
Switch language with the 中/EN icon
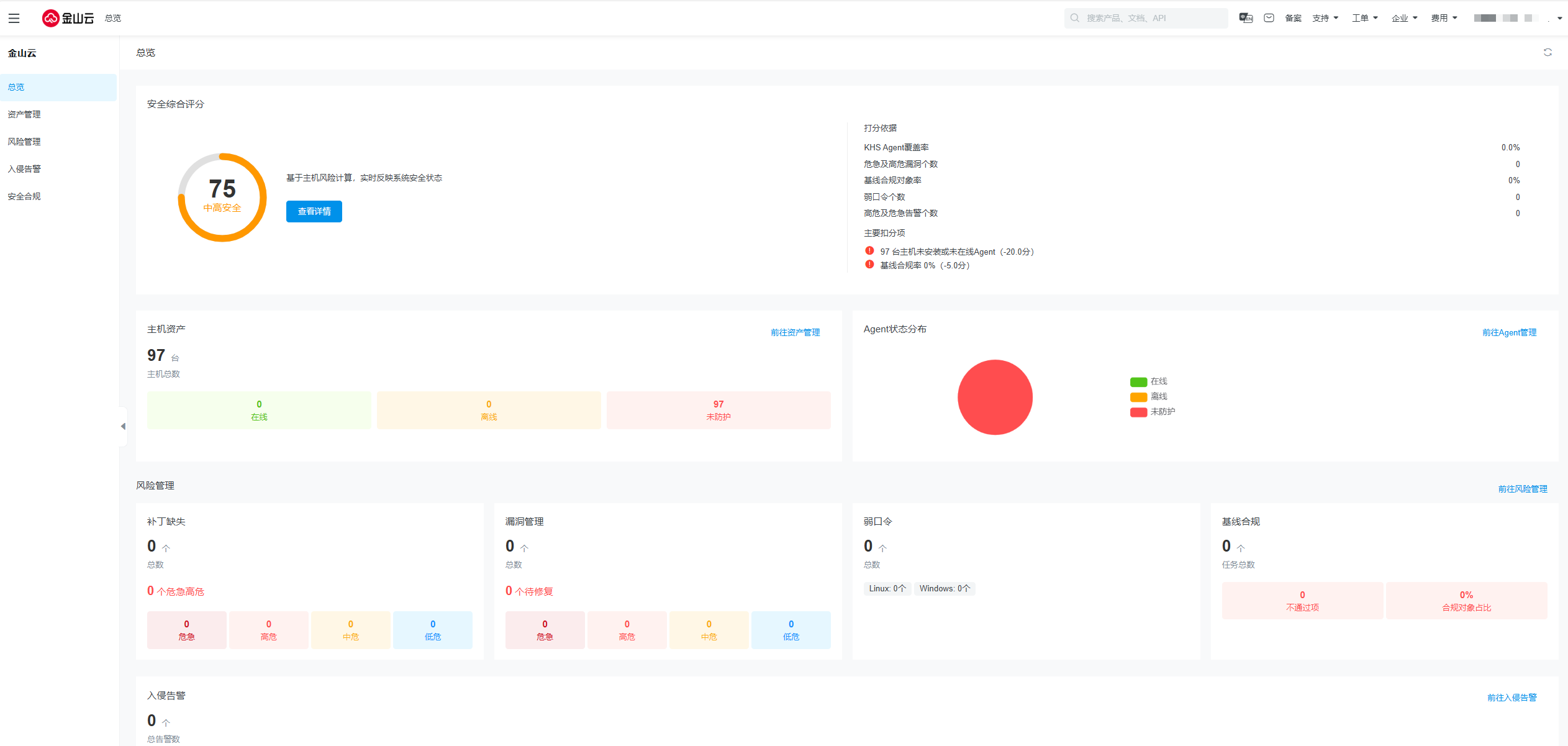[1245, 18]
